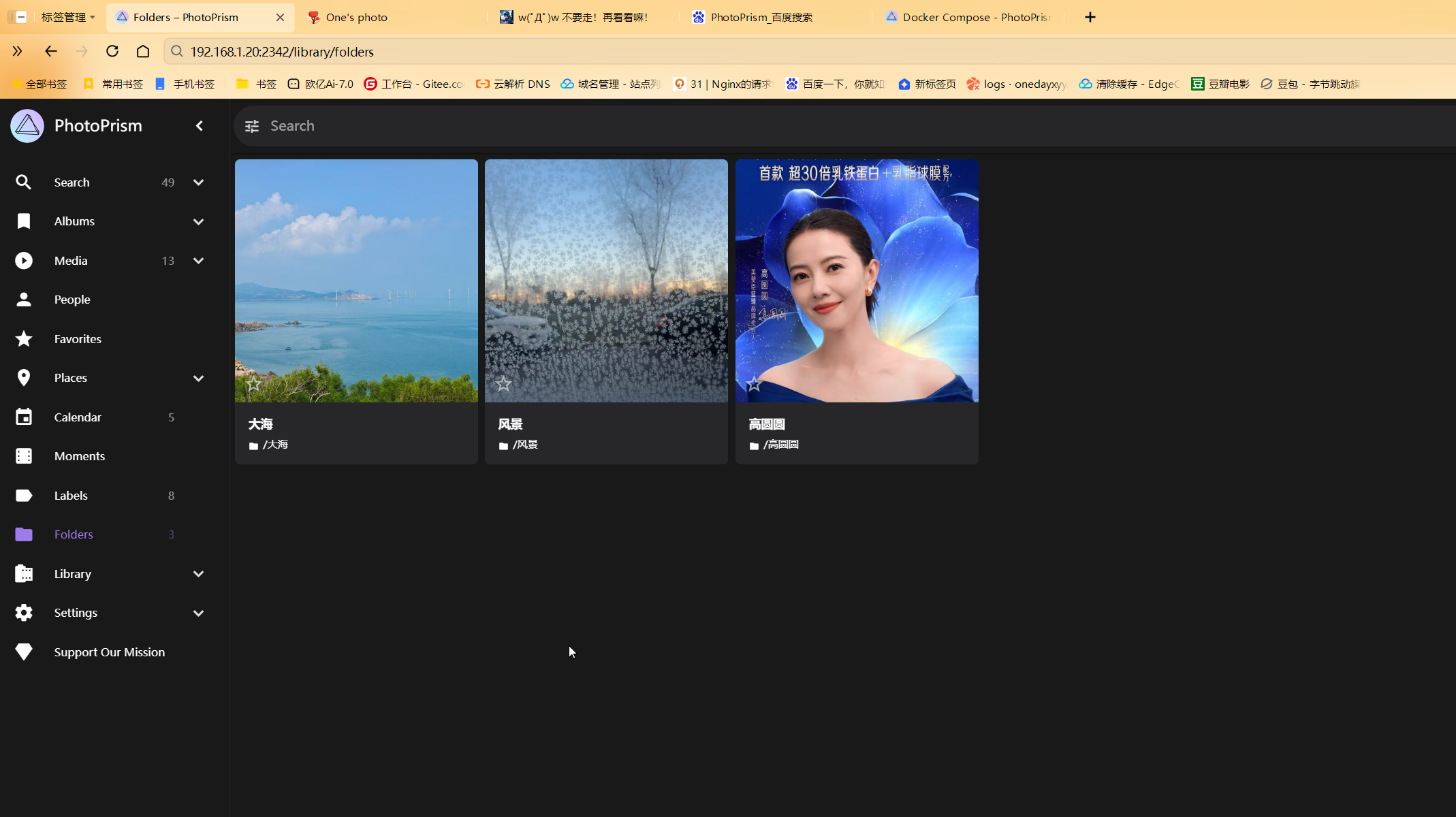Open Moments in sidebar
The image size is (1456, 817).
[x=79, y=456]
